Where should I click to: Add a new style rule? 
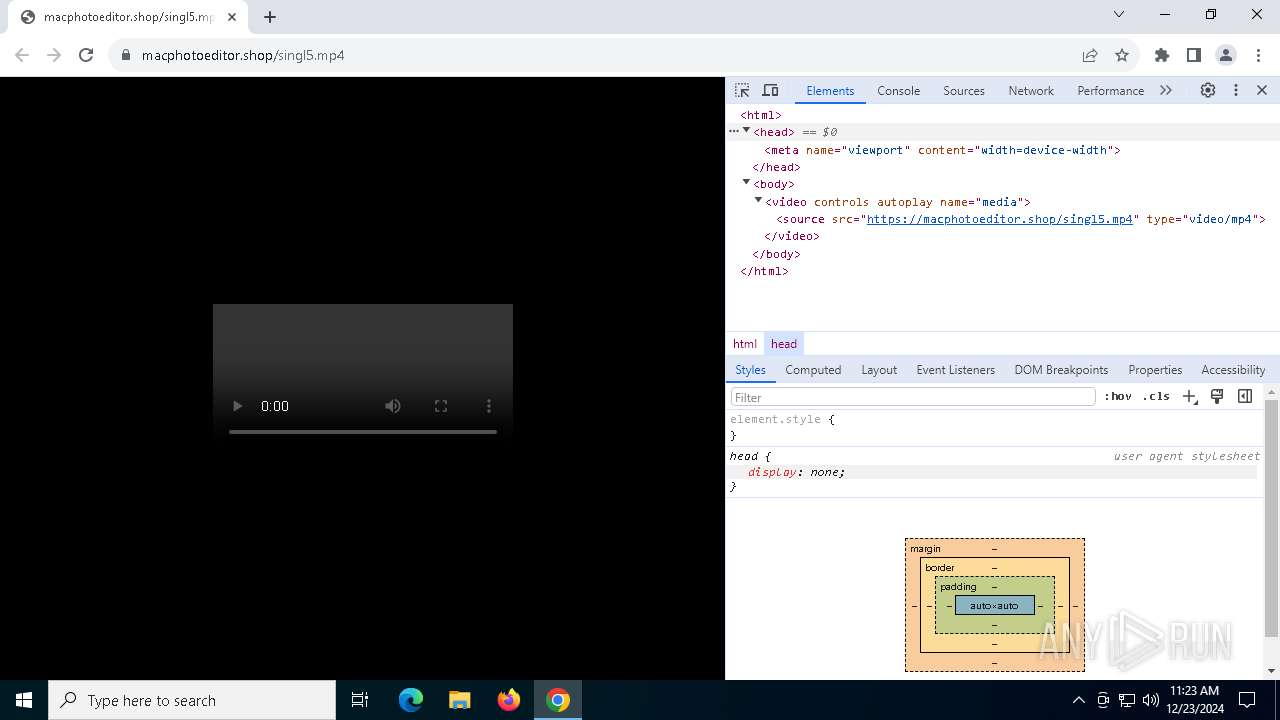click(1189, 397)
